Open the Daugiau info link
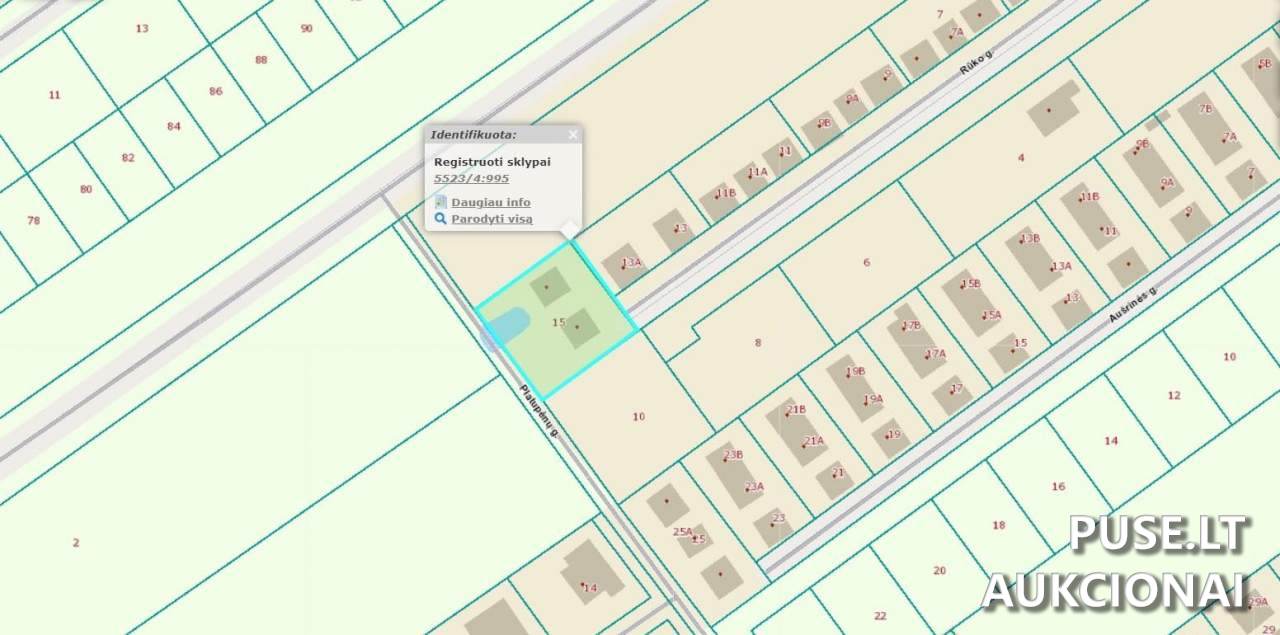The width and height of the screenshot is (1280, 635). pyautogui.click(x=491, y=202)
